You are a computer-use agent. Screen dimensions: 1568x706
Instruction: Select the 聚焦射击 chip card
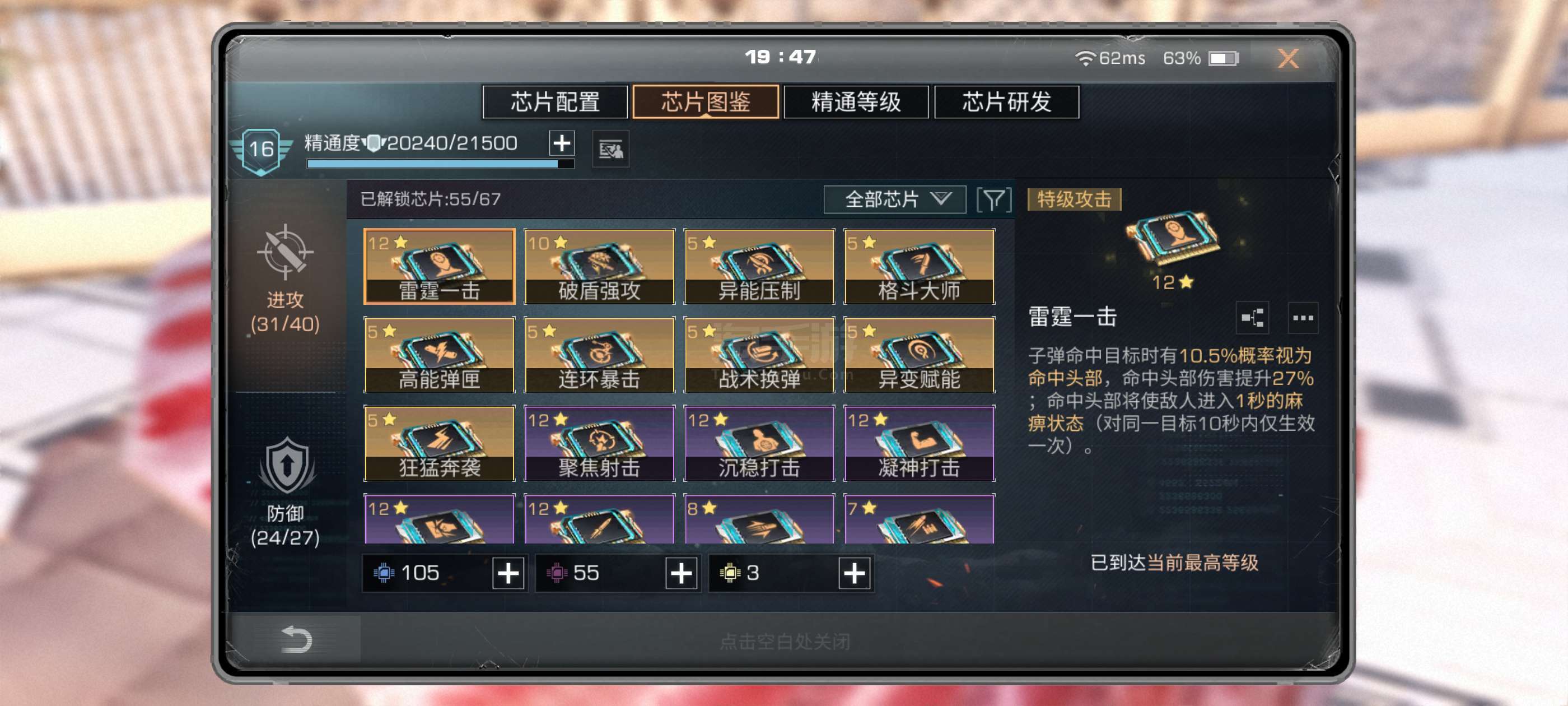point(599,443)
